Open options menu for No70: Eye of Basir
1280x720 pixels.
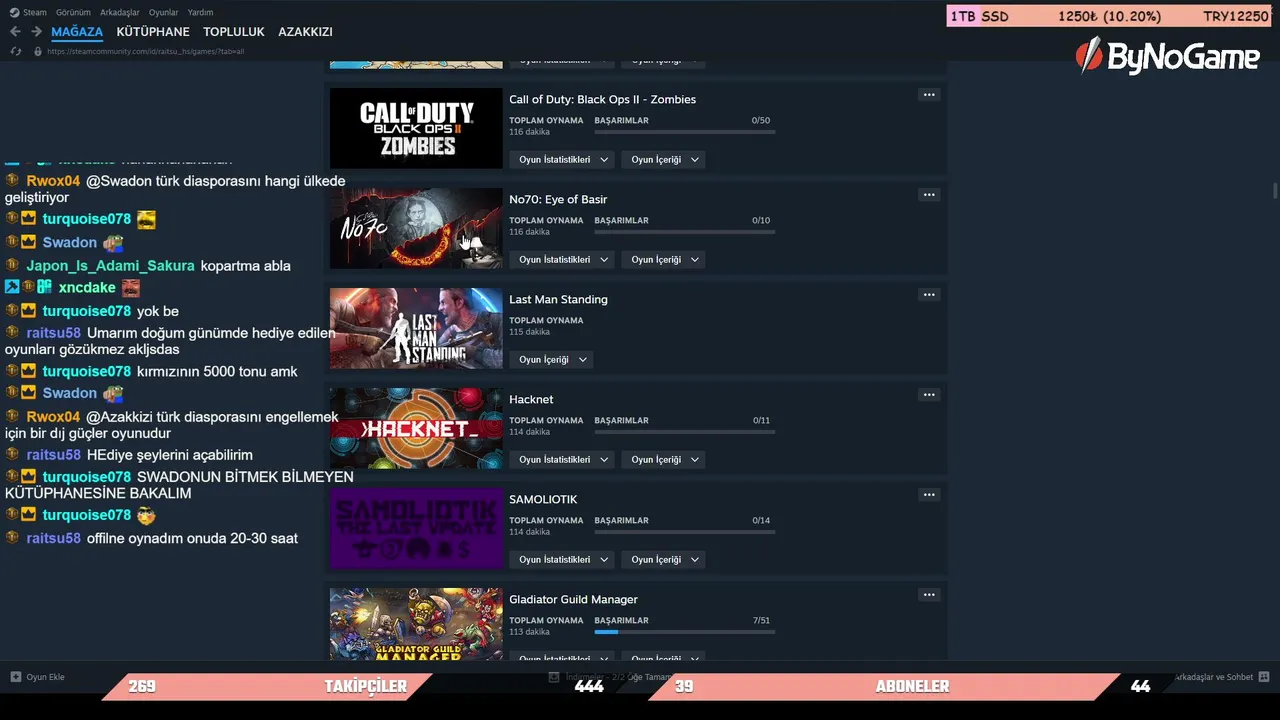(929, 195)
